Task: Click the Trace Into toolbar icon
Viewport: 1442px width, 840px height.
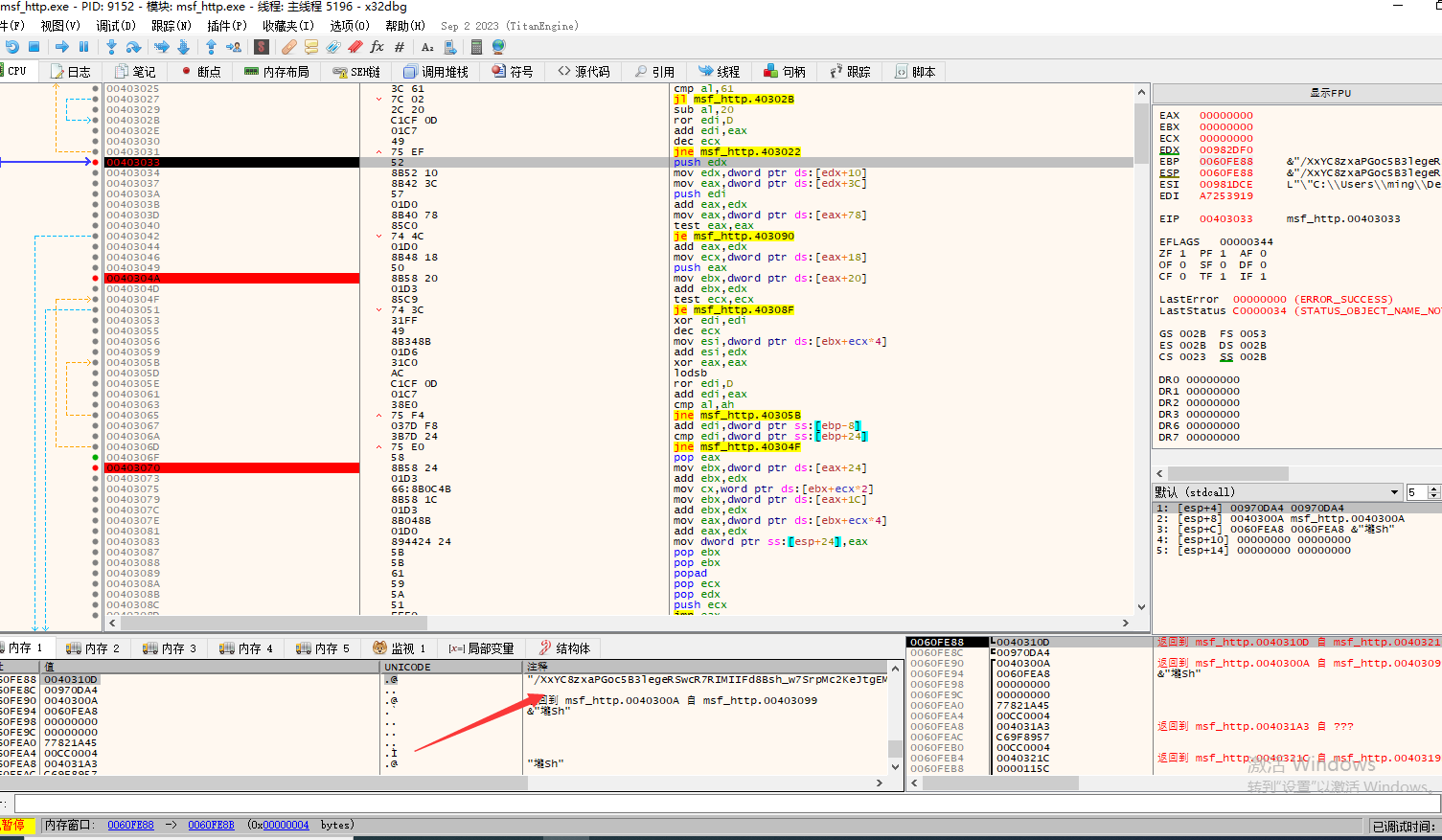Action: click(x=161, y=46)
